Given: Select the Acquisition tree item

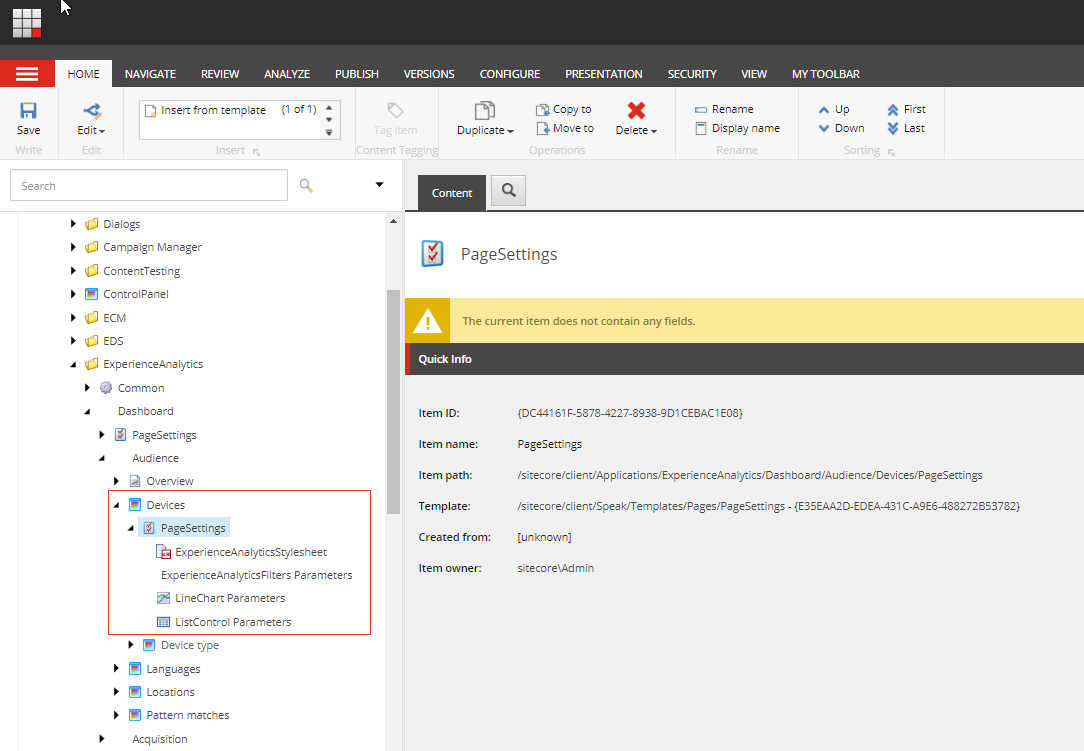Looking at the screenshot, I should click(x=160, y=739).
